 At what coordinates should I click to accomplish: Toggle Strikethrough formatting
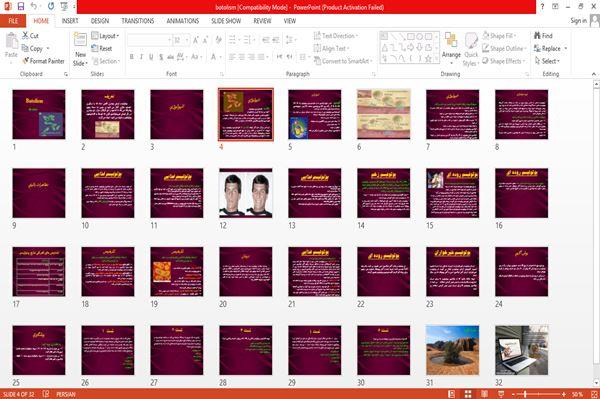click(x=170, y=57)
